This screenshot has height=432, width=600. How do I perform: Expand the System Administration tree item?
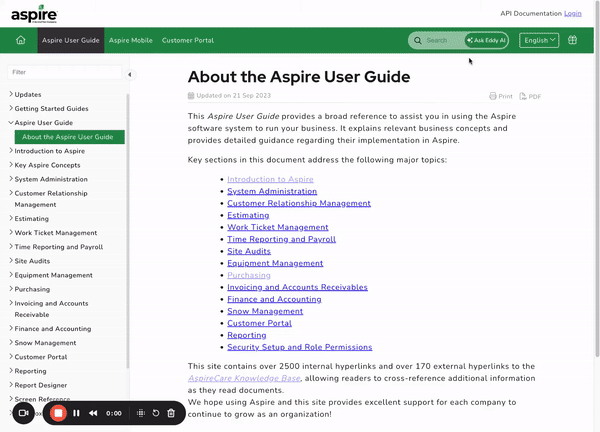tap(11, 179)
